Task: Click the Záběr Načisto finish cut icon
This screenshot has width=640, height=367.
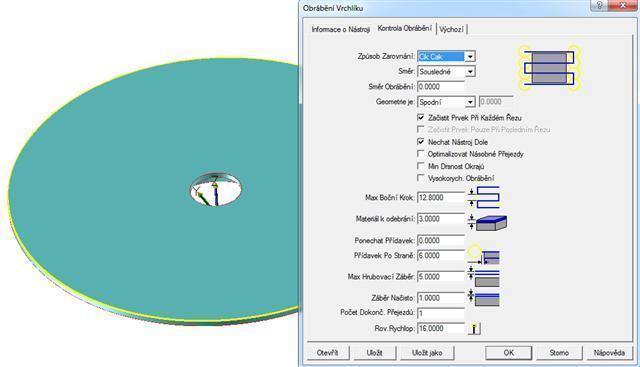Action: [x=484, y=298]
